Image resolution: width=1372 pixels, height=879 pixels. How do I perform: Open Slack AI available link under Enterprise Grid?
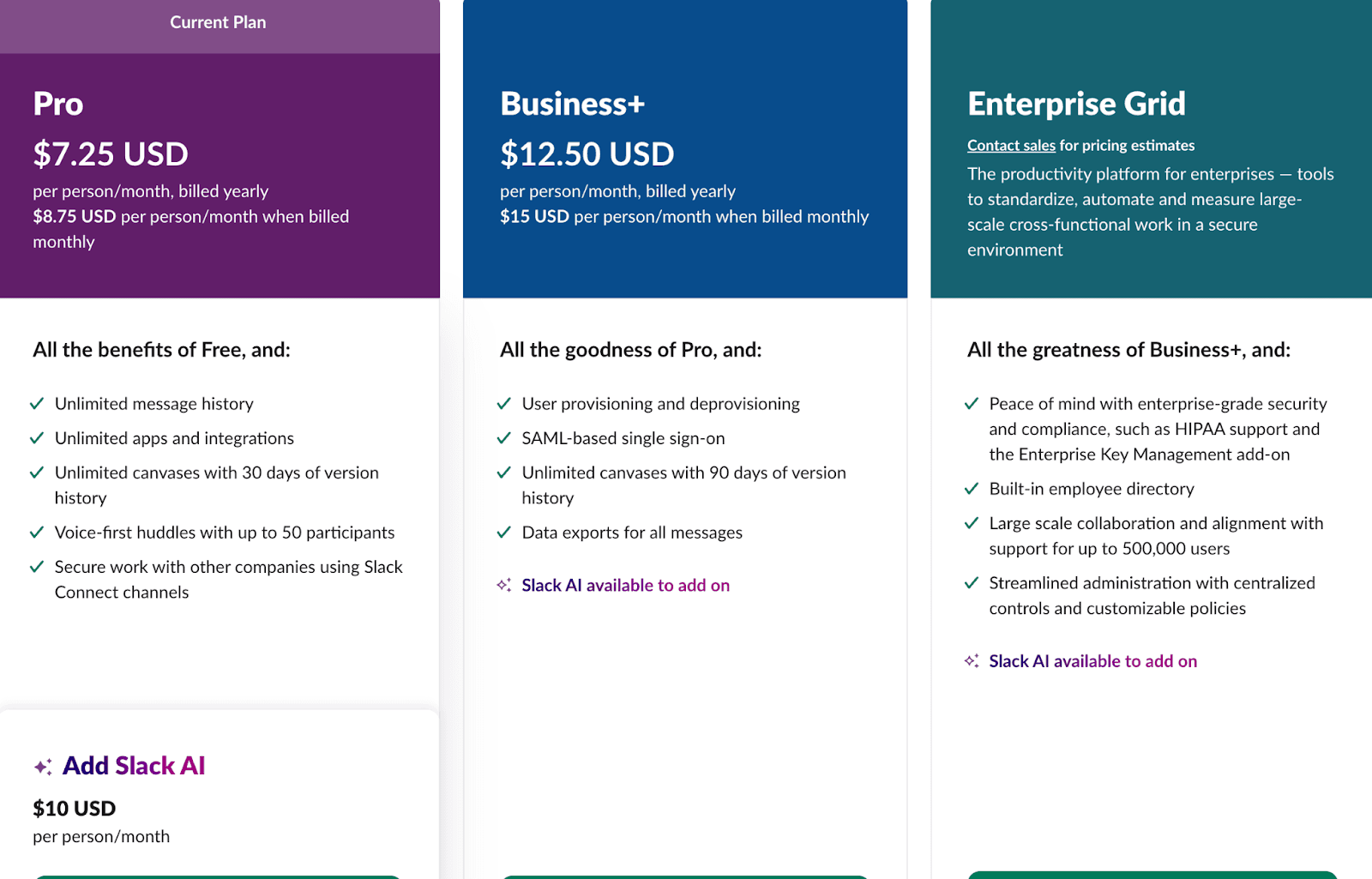[1093, 661]
